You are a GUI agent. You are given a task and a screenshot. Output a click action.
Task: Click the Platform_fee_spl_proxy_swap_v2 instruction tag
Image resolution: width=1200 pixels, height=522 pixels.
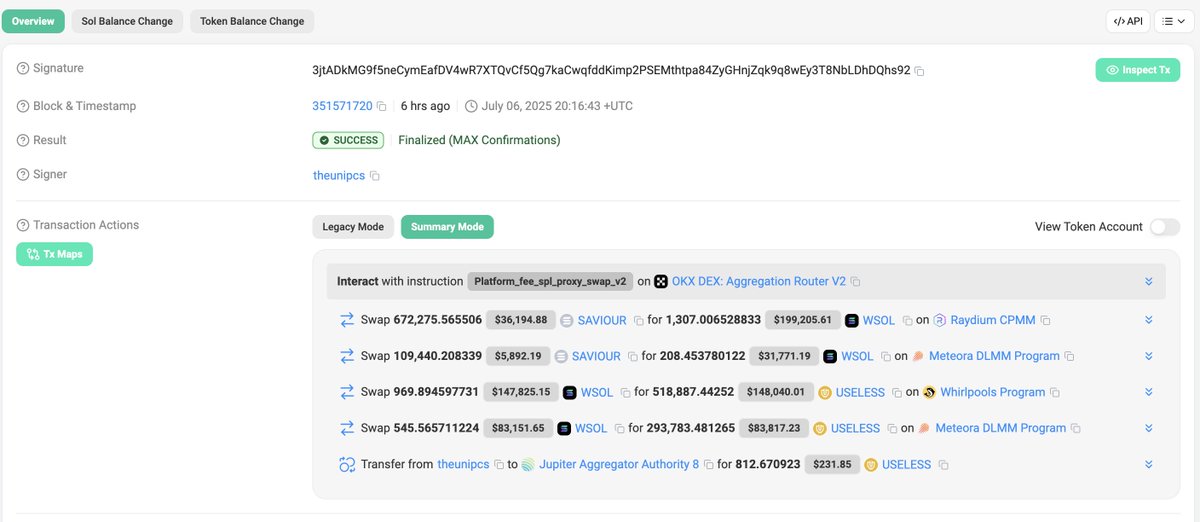(x=550, y=282)
